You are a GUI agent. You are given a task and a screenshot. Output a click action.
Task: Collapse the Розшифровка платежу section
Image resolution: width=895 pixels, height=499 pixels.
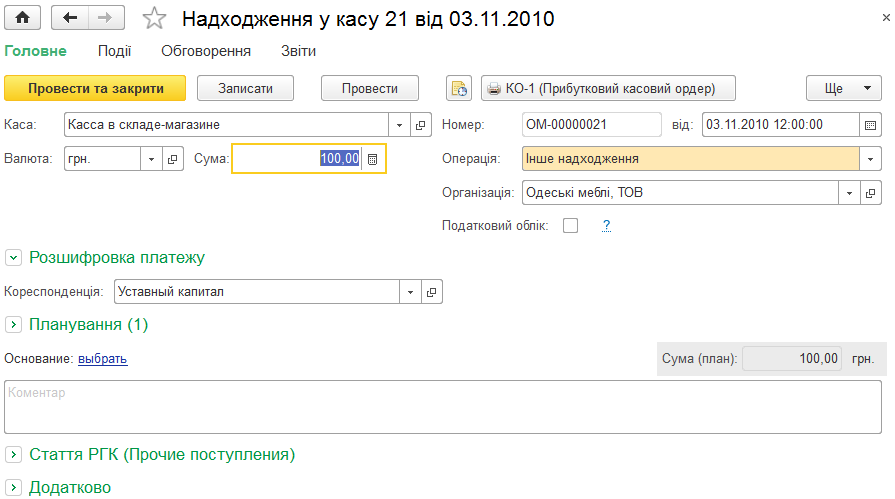coord(13,258)
